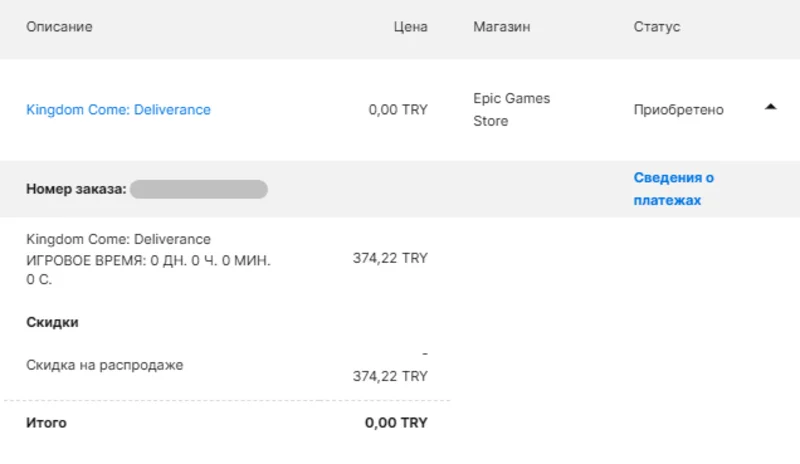This screenshot has width=800, height=464.
Task: Click the Kingdom Come: Deliverance line item name
Action: tap(118, 239)
